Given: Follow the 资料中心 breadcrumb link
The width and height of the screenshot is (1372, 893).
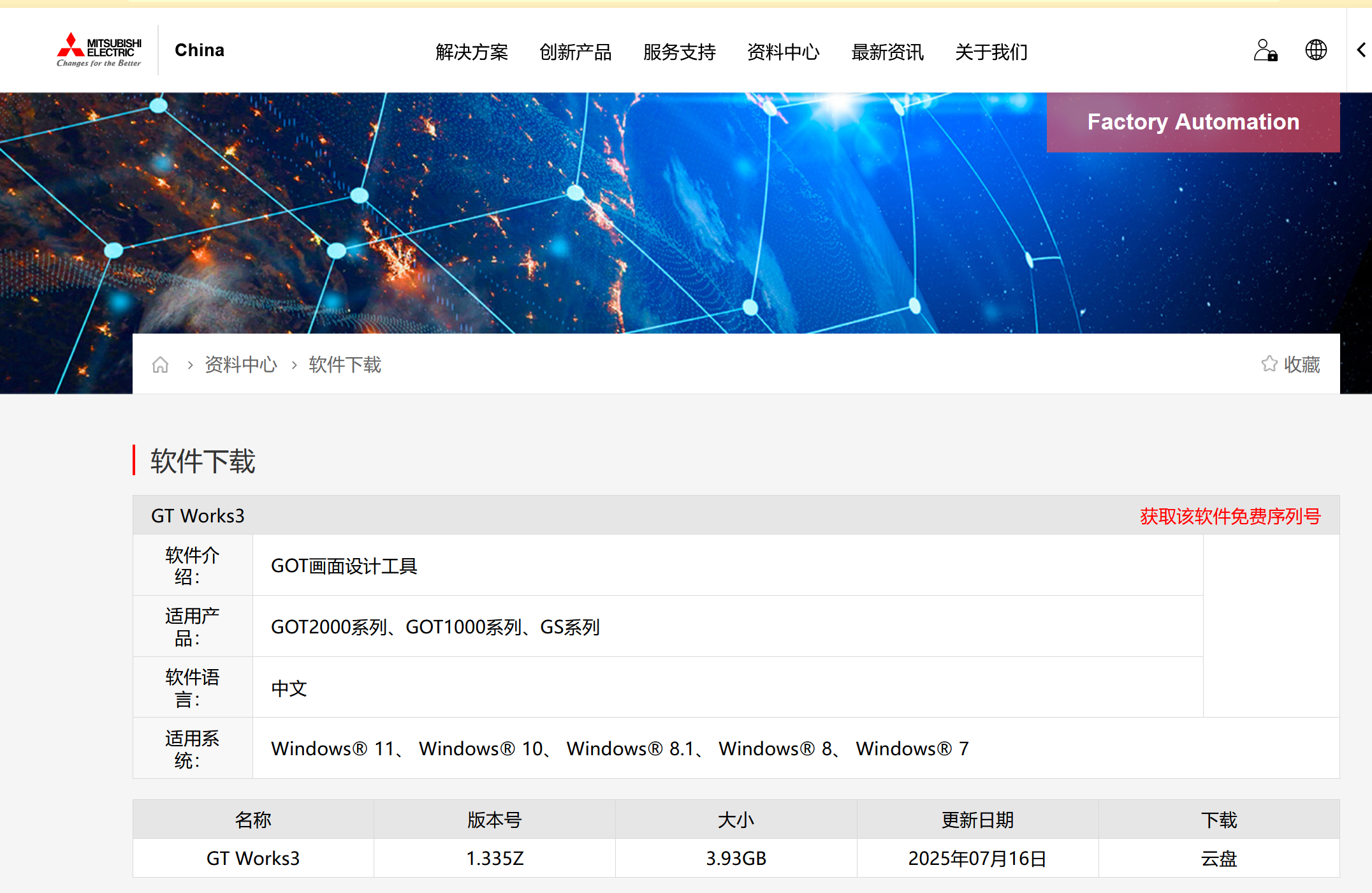Looking at the screenshot, I should tap(241, 365).
